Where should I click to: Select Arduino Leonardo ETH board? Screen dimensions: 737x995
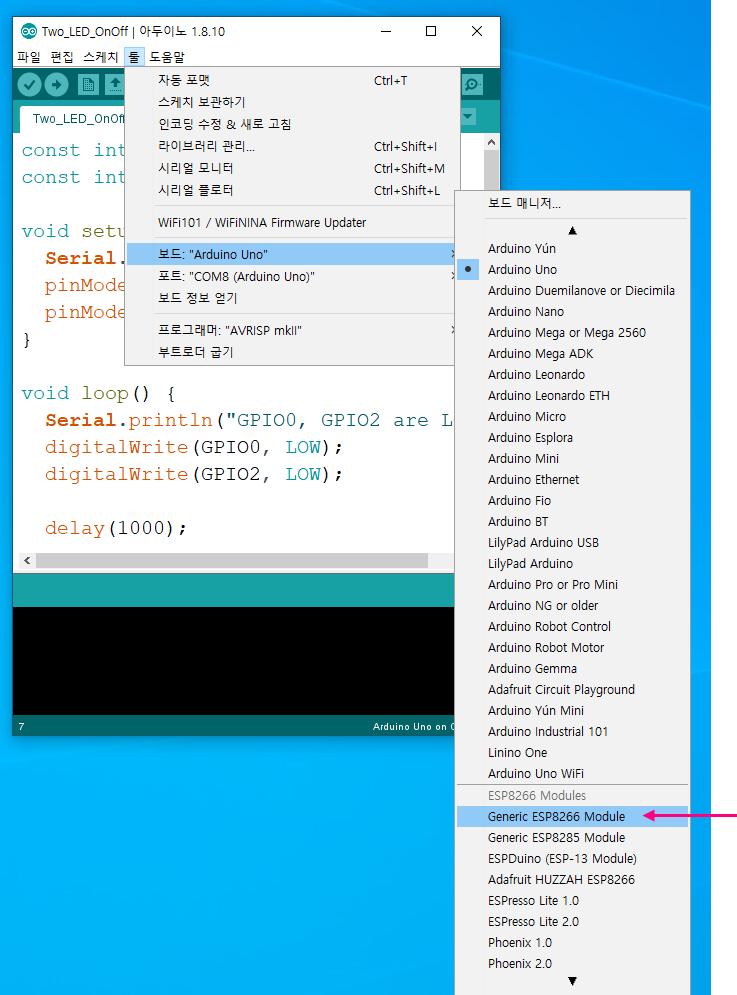(572, 395)
